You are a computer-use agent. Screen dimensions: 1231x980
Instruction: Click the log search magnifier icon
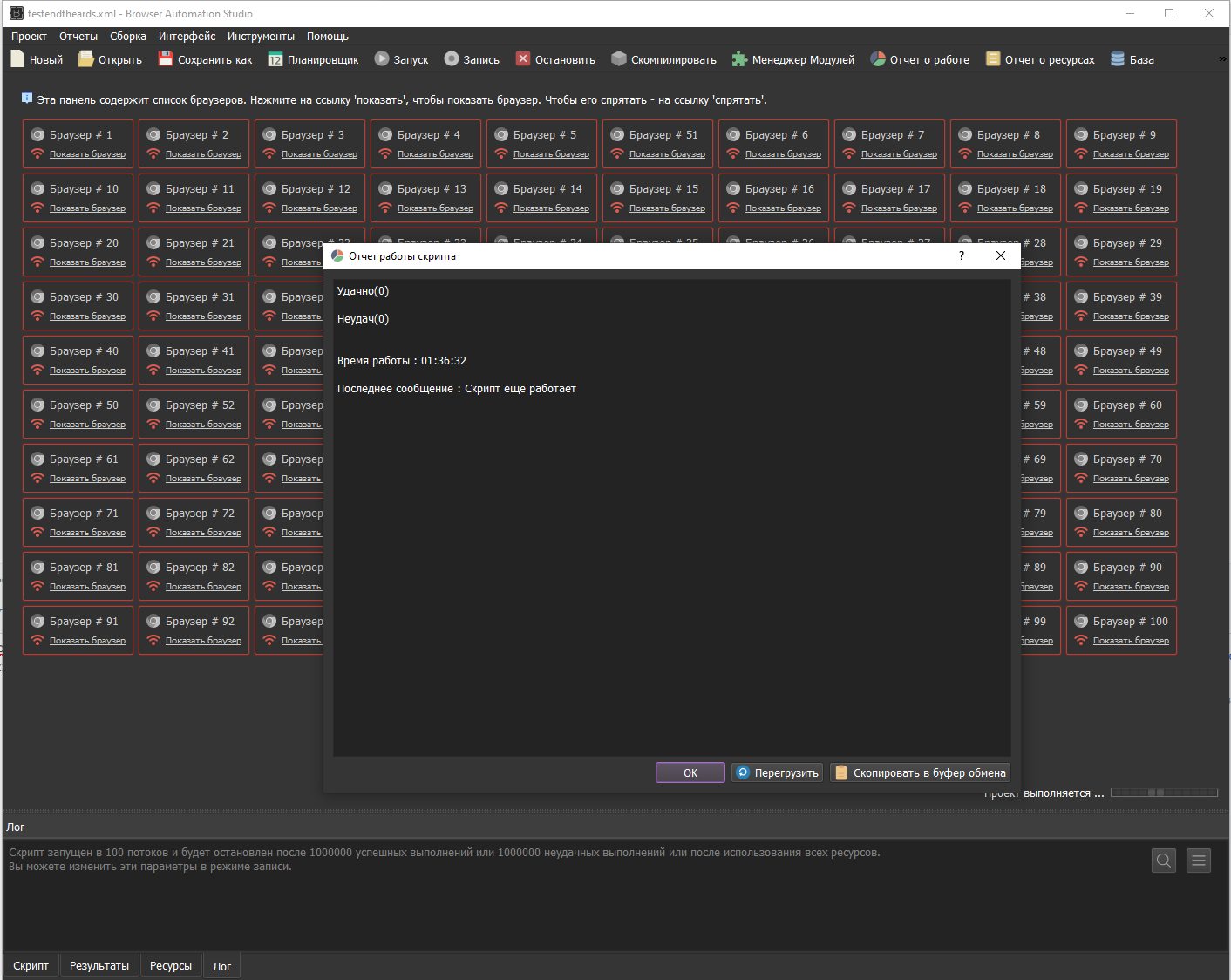[1164, 861]
